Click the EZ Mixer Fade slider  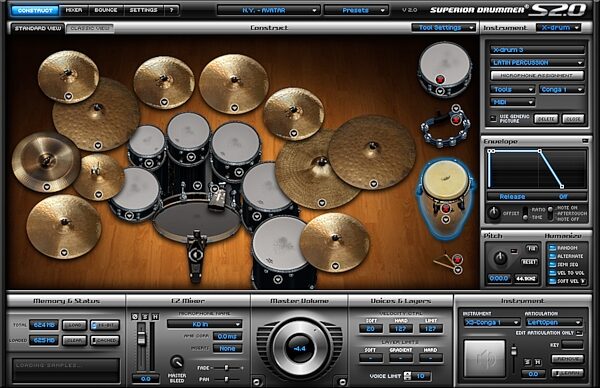point(226,368)
